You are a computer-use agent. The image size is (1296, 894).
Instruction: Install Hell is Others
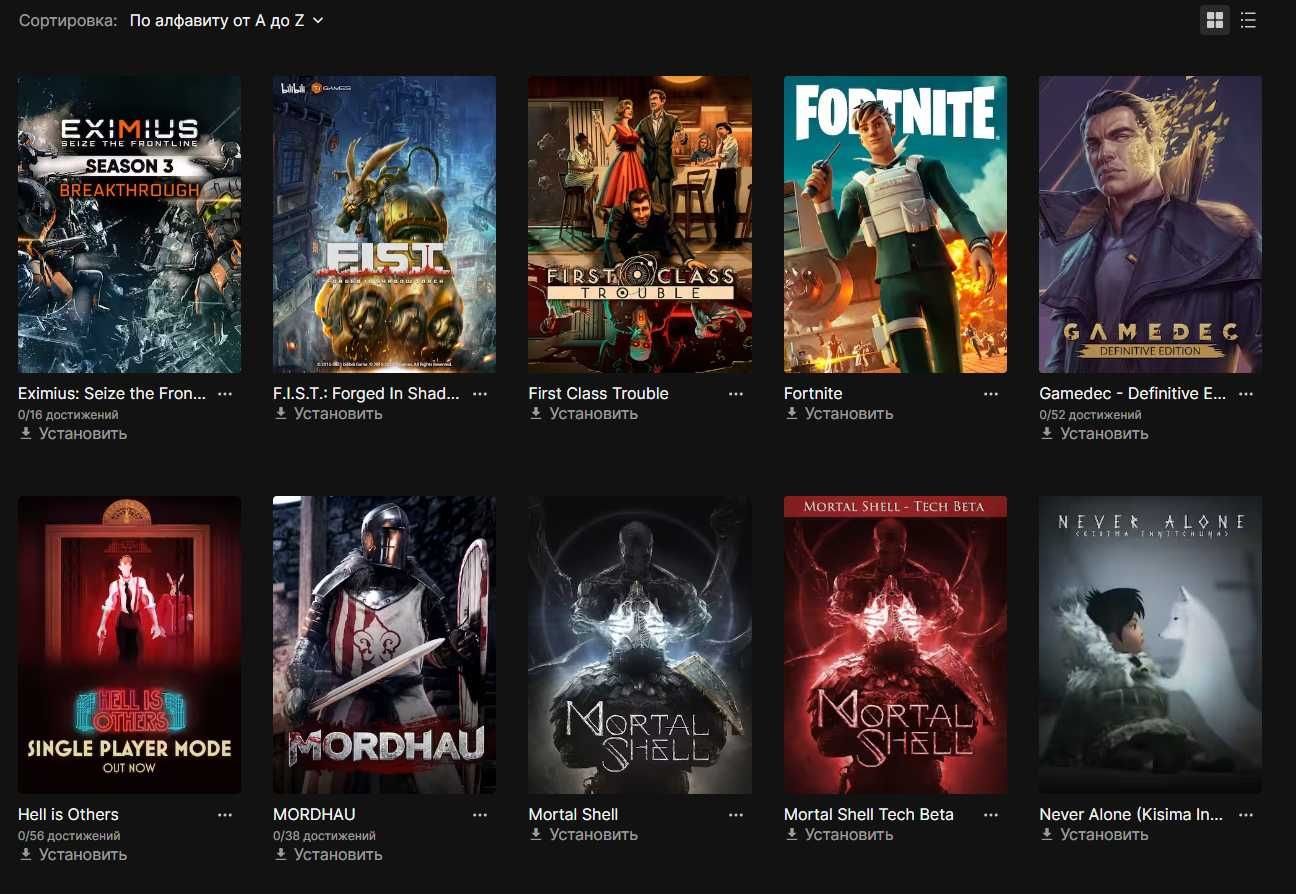pos(73,855)
